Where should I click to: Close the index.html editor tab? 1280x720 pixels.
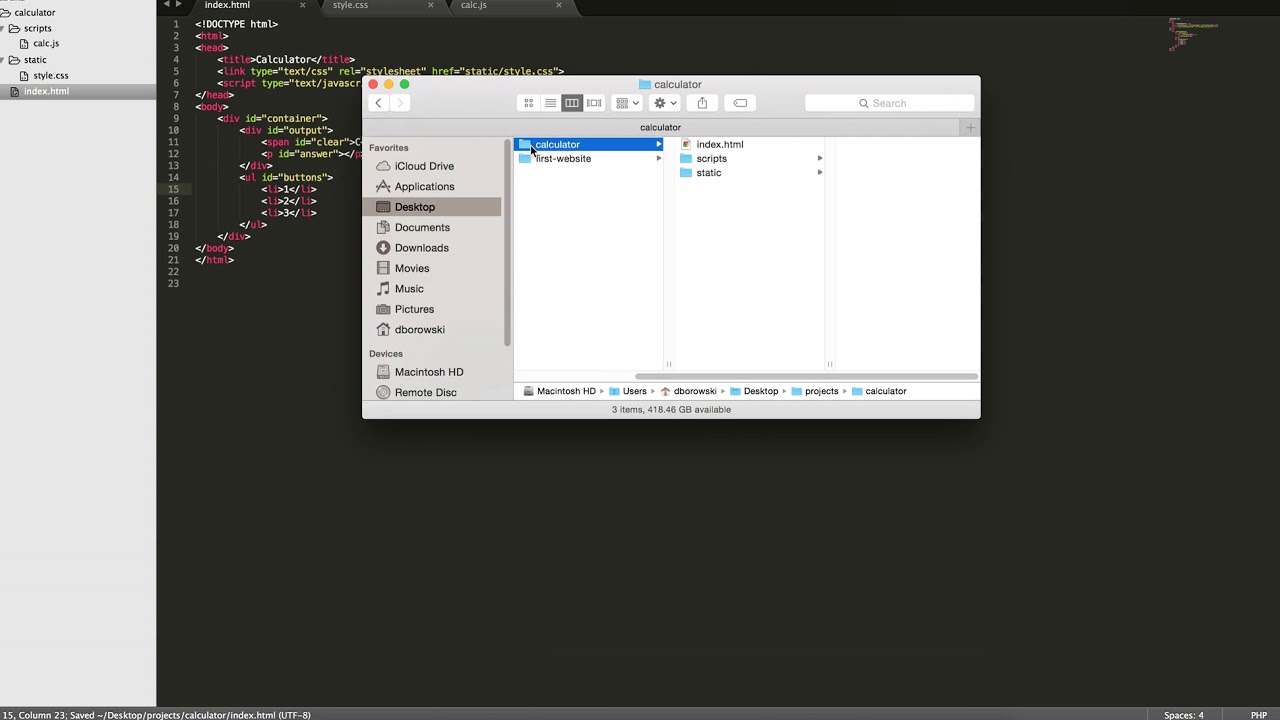[x=302, y=5]
